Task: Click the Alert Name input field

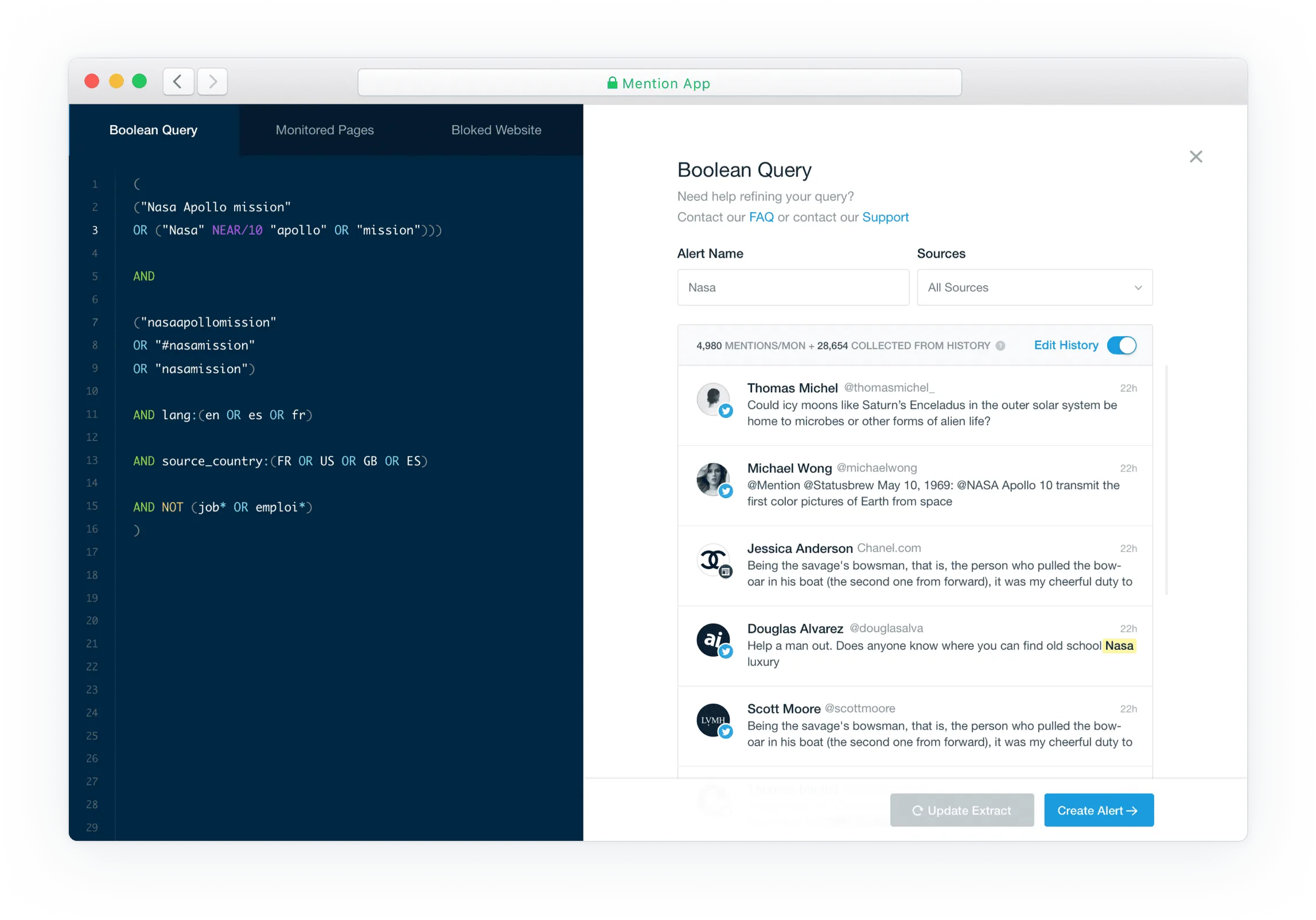Action: click(793, 287)
